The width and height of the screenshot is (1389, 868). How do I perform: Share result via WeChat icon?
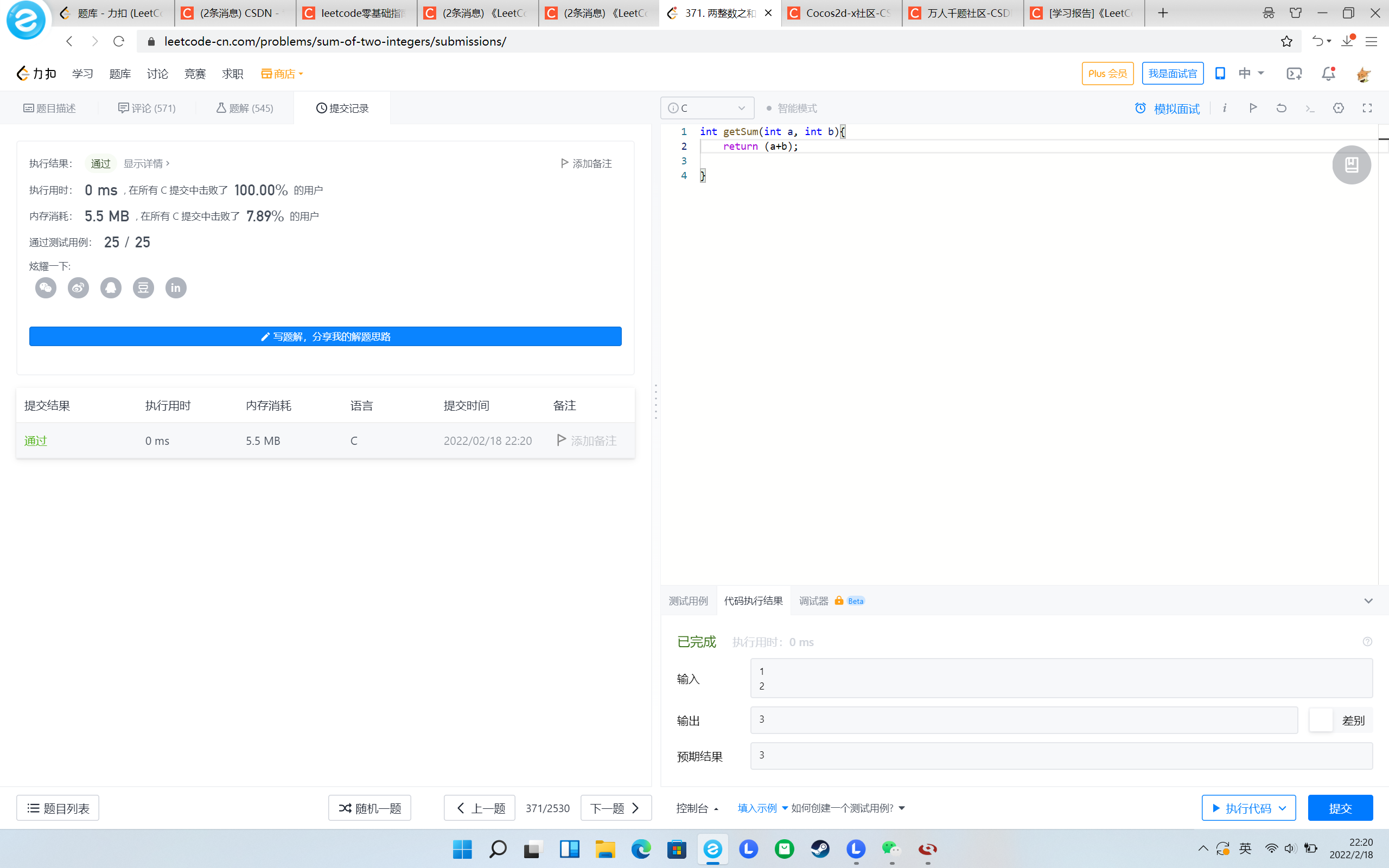pyautogui.click(x=46, y=288)
